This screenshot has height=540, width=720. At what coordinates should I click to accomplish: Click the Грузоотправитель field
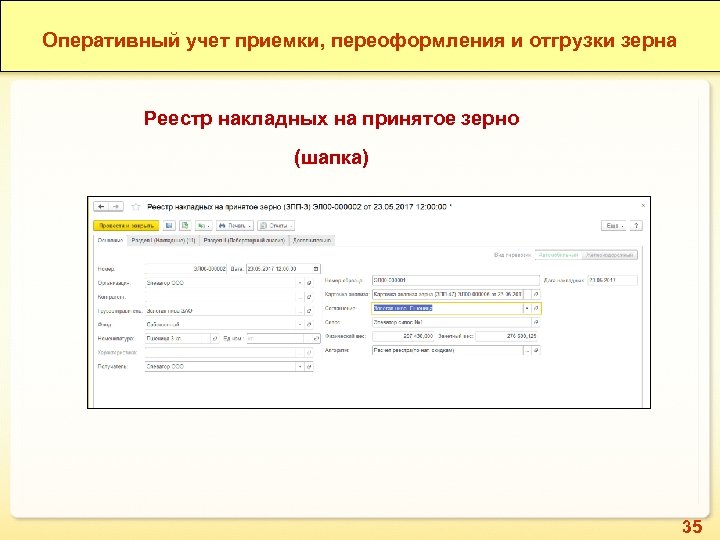tap(220, 311)
